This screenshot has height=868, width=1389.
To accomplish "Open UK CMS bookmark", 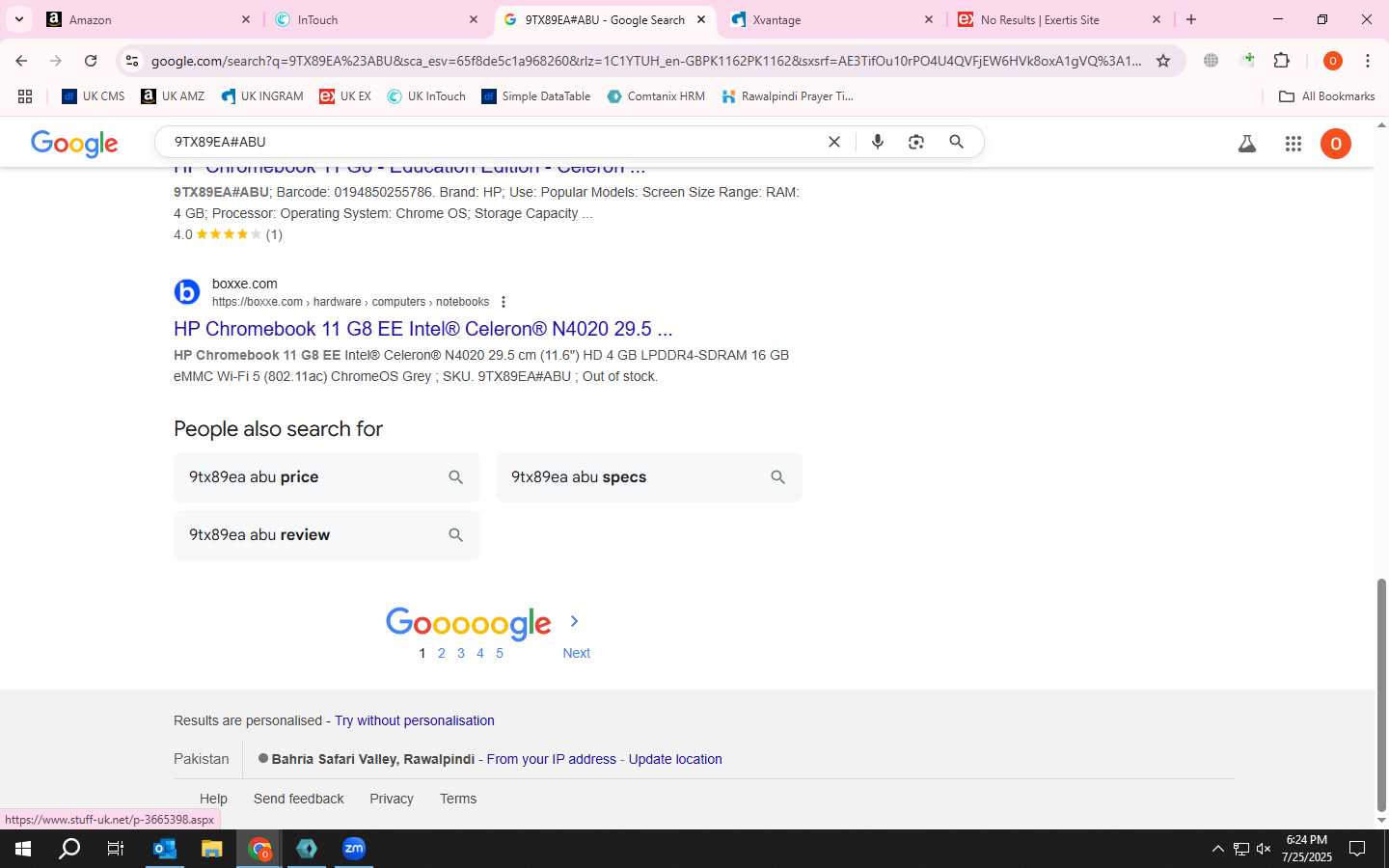I will tap(94, 96).
